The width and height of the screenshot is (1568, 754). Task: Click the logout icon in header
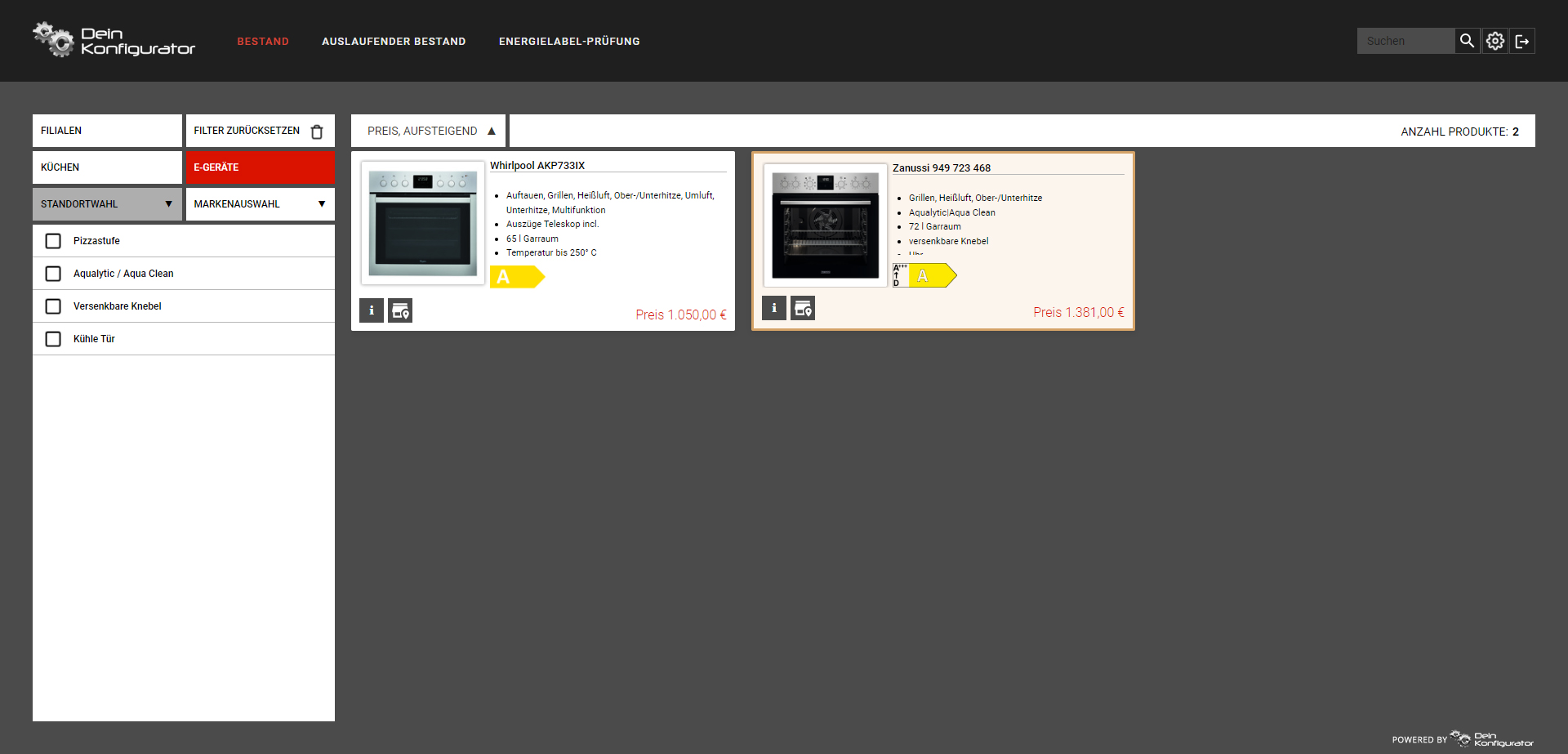point(1522,41)
